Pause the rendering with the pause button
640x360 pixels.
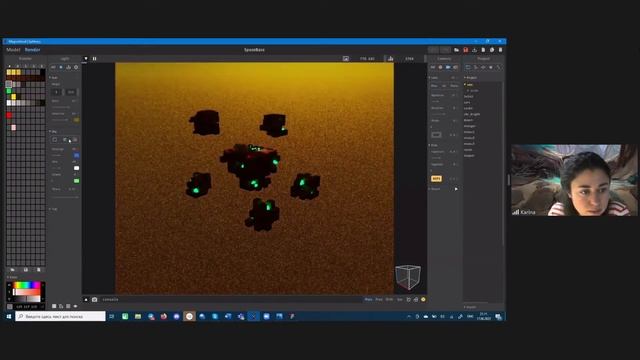point(94,59)
